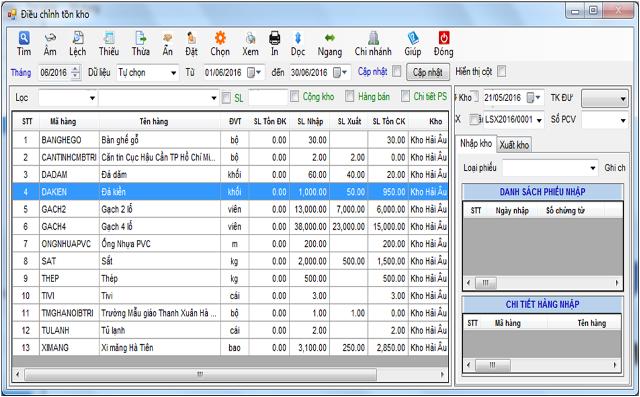This screenshot has height=397, width=640.
Task: Click the Ngang horizontal layout icon
Action: [x=330, y=38]
